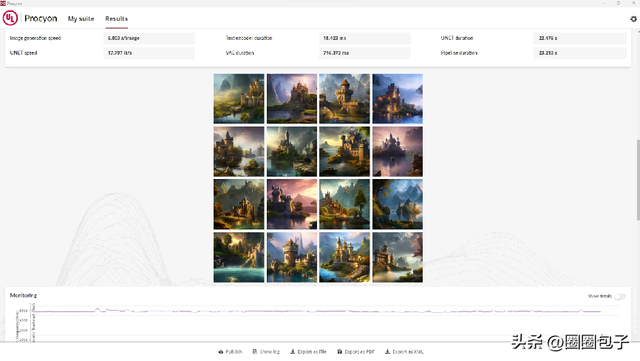Open the last thumbnail in bottom row
The width and height of the screenshot is (640, 361).
point(398,257)
